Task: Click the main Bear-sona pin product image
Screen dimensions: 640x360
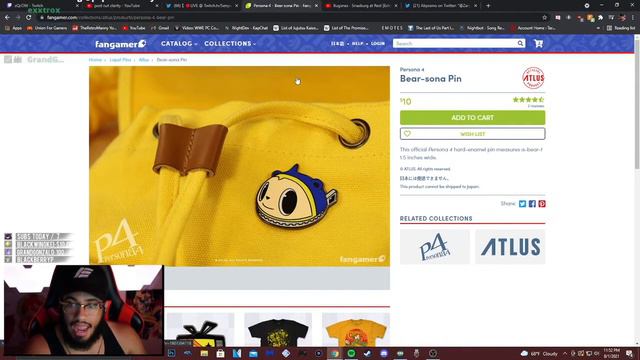Action: [239, 166]
